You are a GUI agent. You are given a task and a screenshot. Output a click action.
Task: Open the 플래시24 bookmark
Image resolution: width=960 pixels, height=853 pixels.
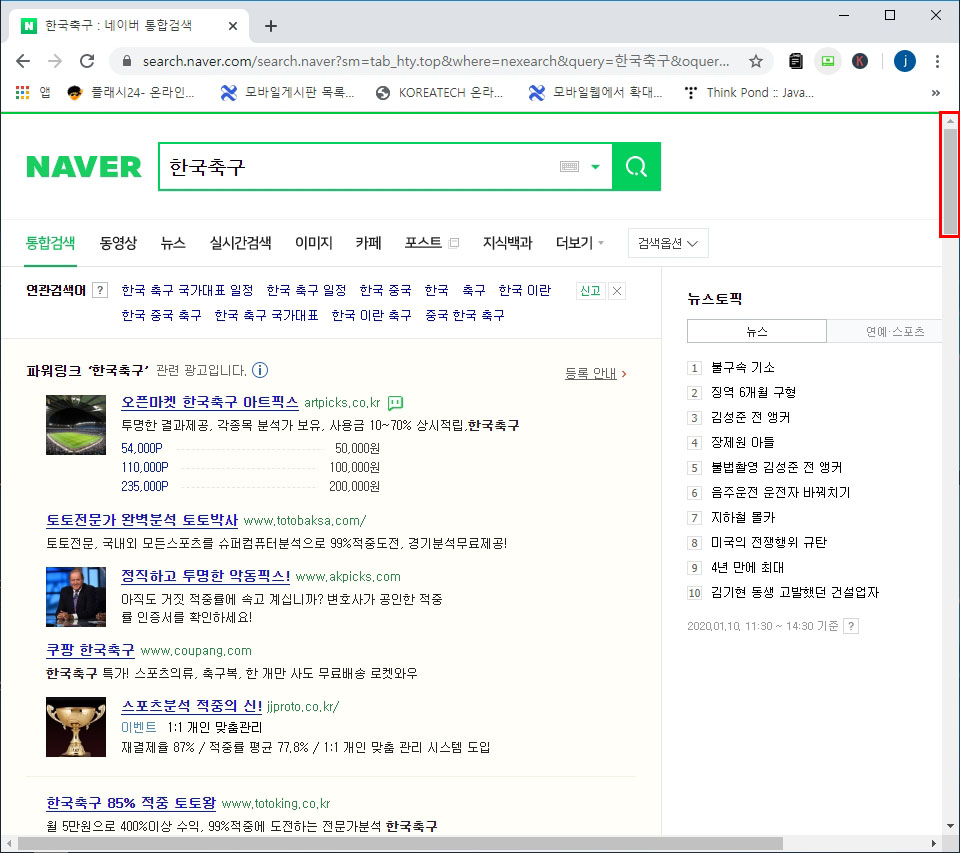[131, 92]
